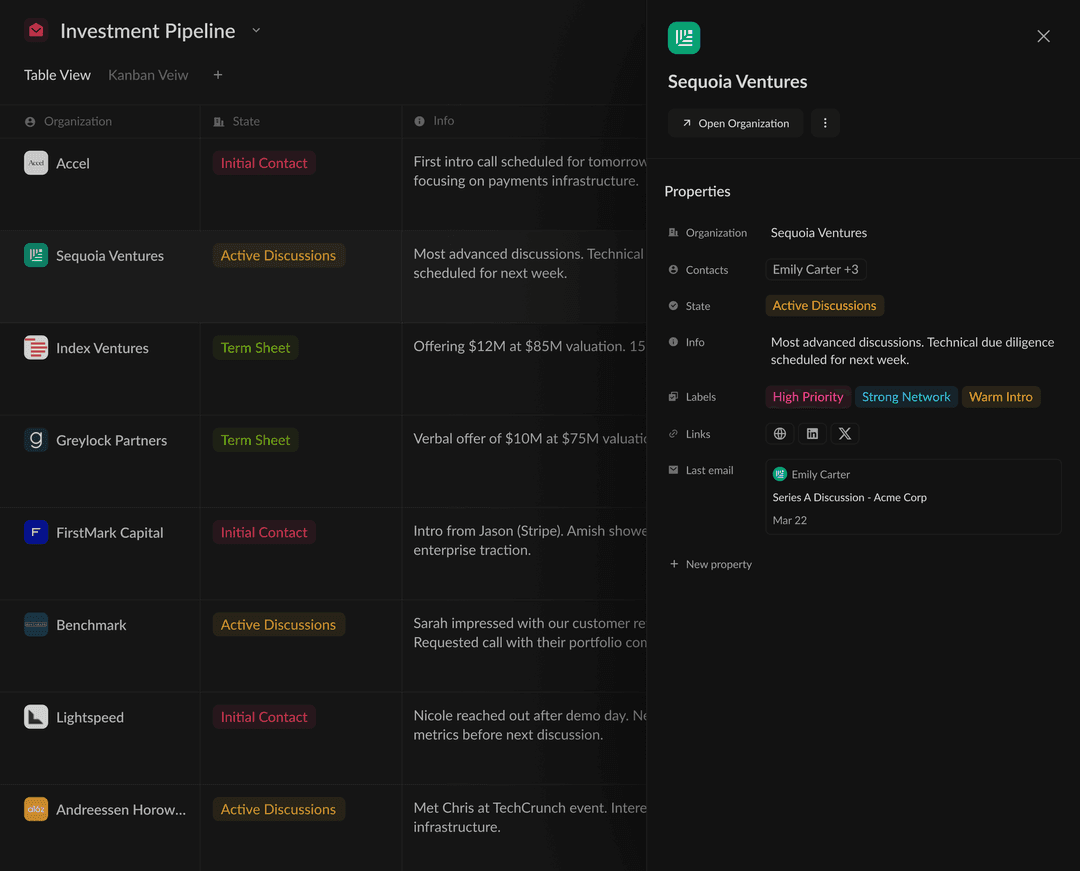The width and height of the screenshot is (1080, 871).
Task: Switch to the Kanban Veiw tab
Action: [x=148, y=75]
